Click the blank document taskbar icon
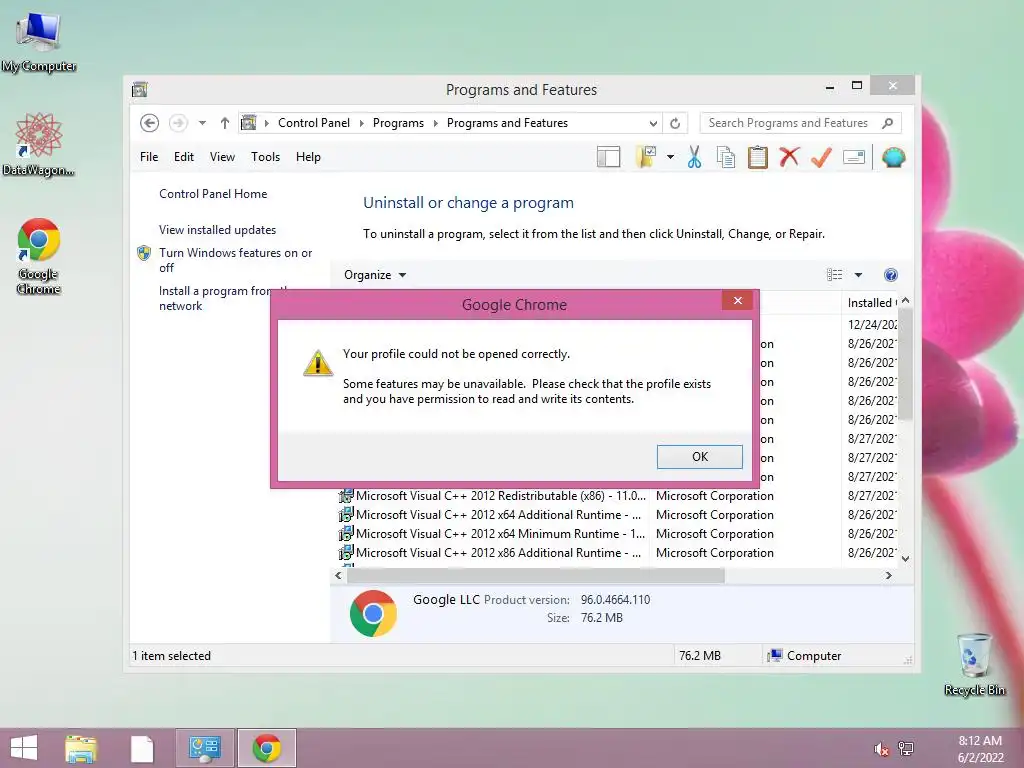1024x768 pixels. tap(142, 749)
